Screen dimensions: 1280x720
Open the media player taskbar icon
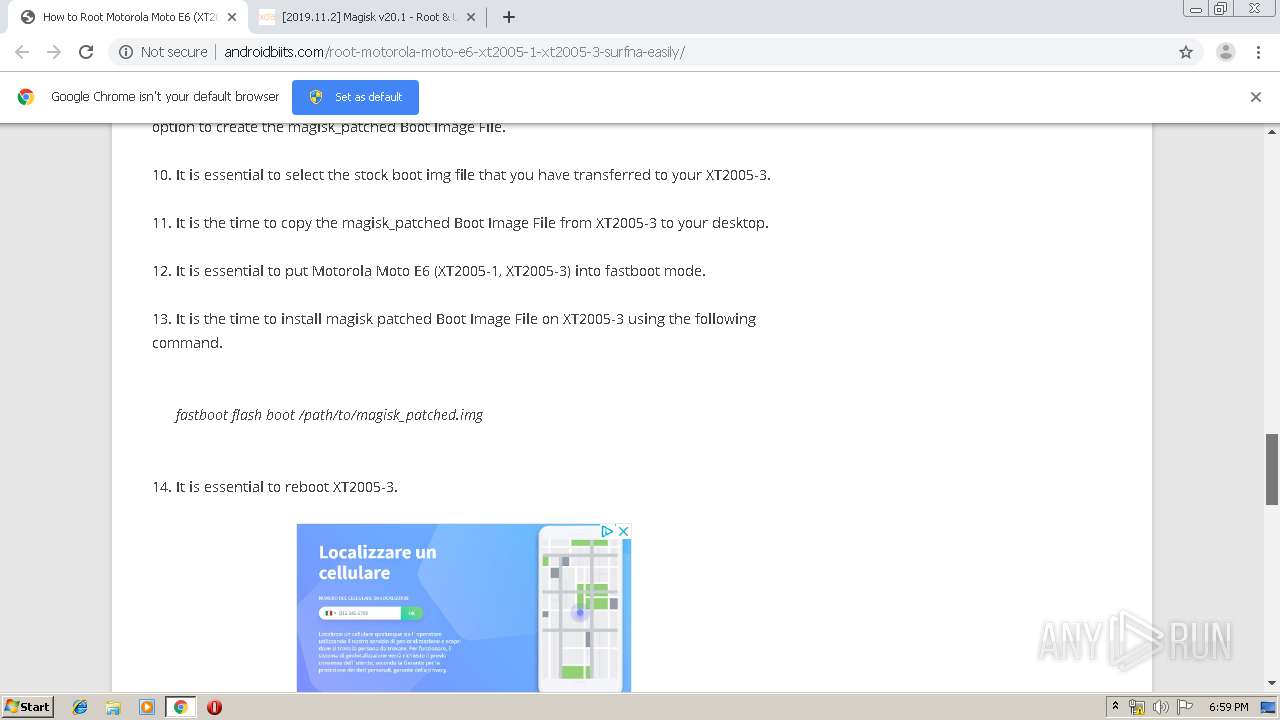(x=147, y=707)
